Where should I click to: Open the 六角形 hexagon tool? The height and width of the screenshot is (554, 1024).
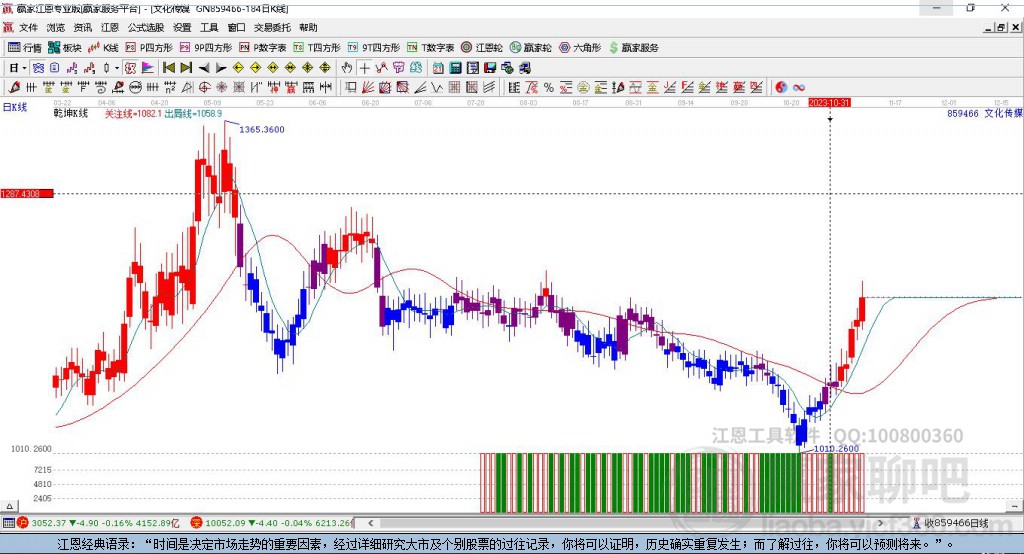(x=579, y=47)
